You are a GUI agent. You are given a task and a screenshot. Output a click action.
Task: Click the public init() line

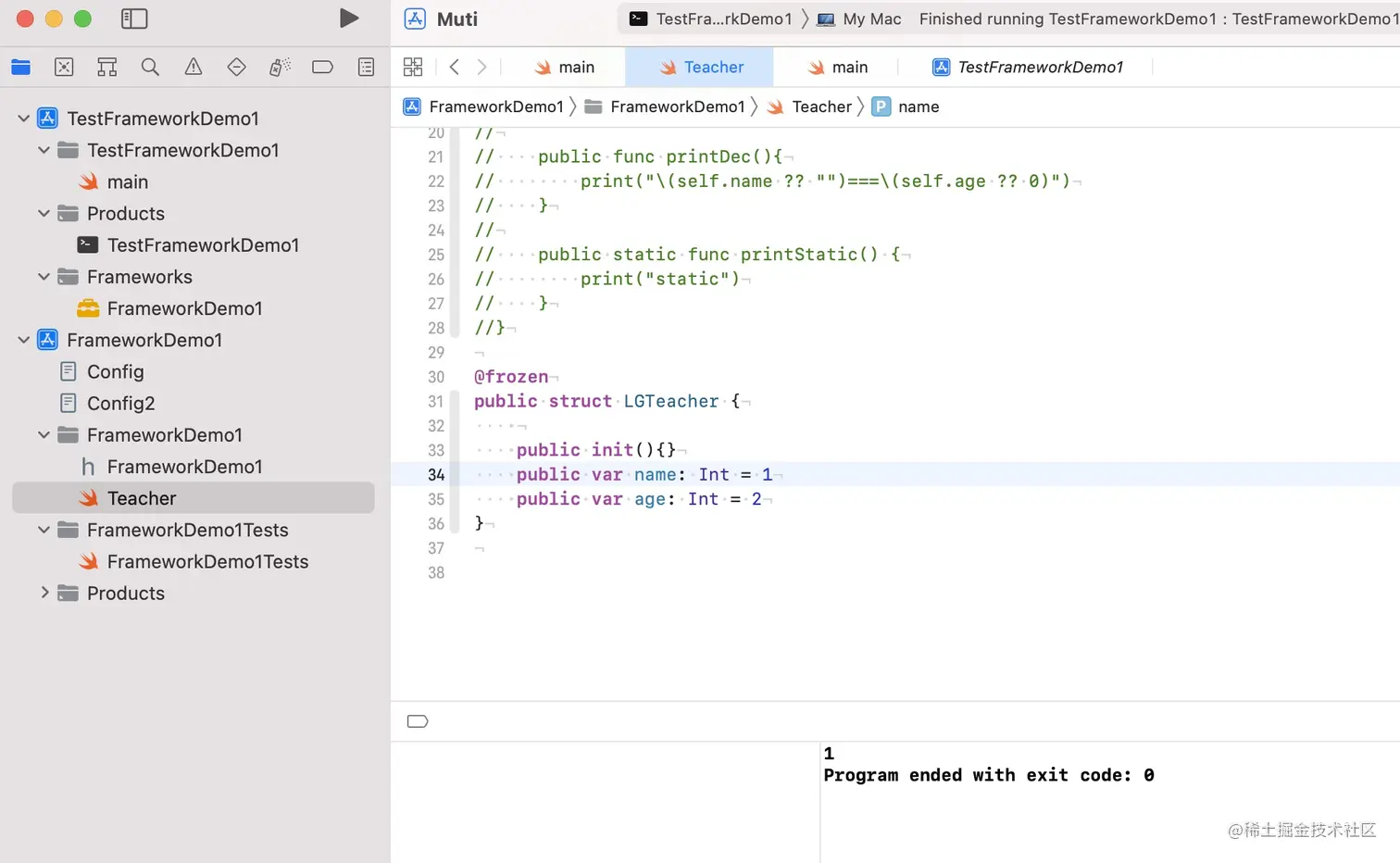tap(596, 450)
